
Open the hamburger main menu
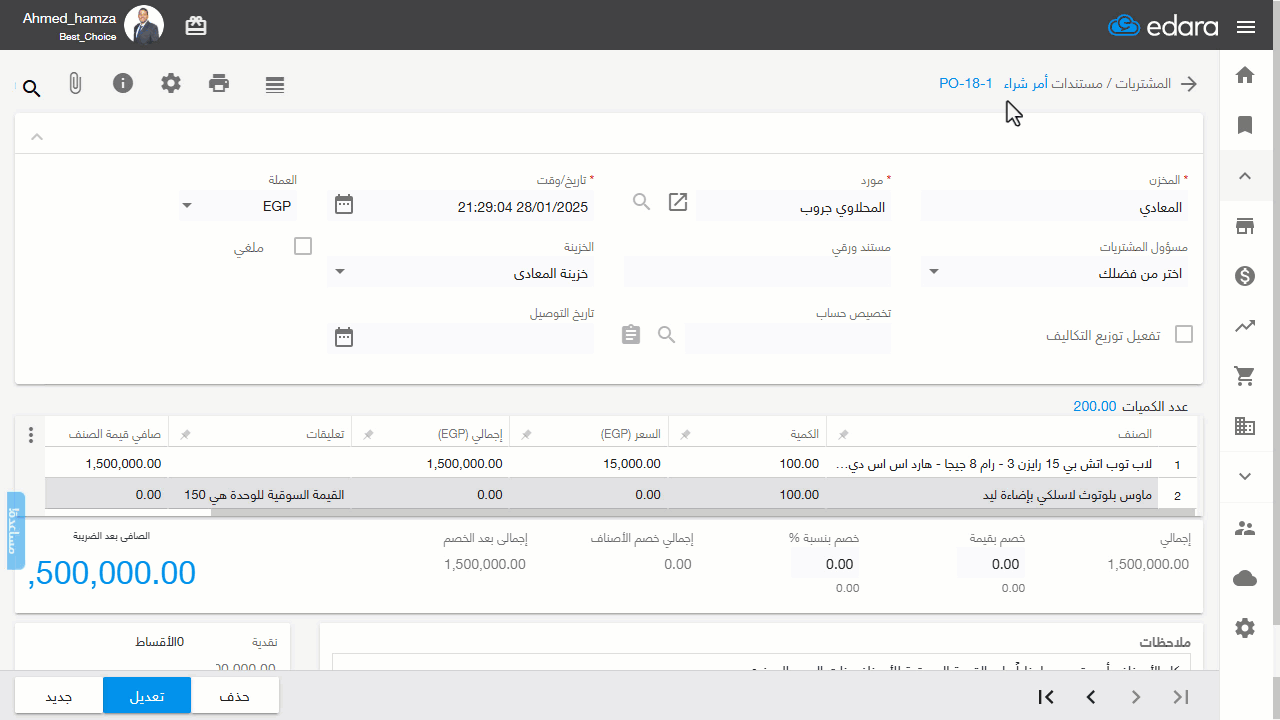pos(1246,27)
